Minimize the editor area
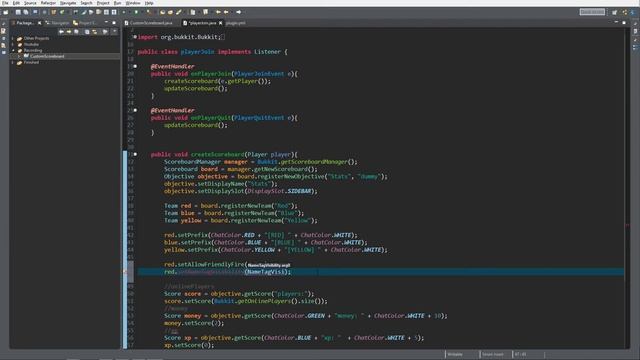The width and height of the screenshot is (640, 360). coord(616,22)
